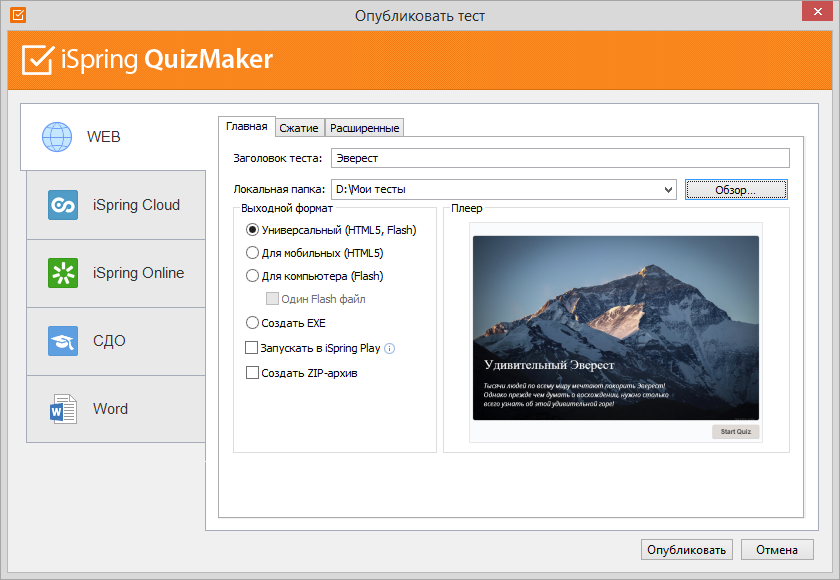Click the info icon beside iSpring Play
This screenshot has height=580, width=840.
[390, 349]
